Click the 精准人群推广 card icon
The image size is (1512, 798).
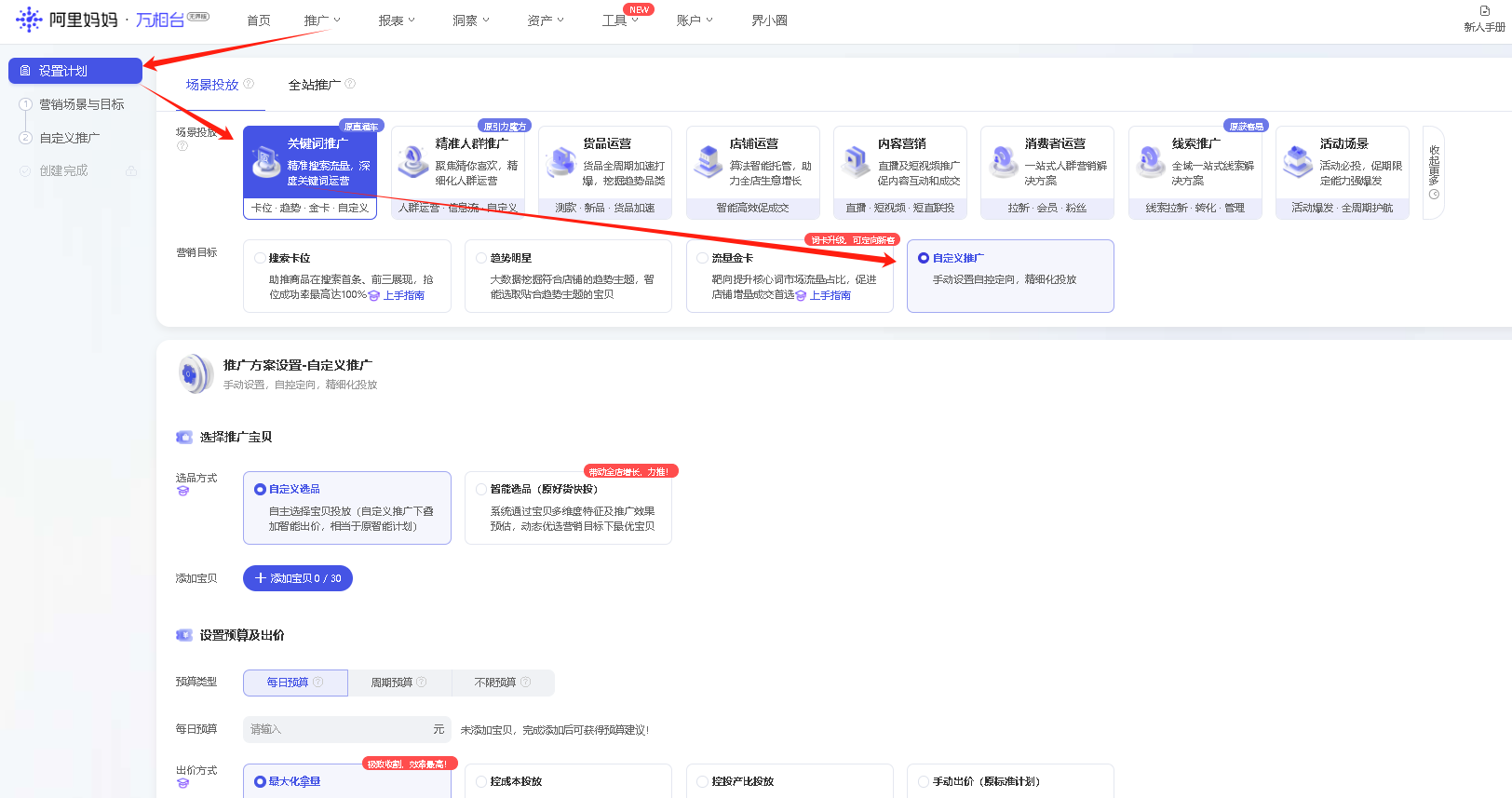click(413, 163)
